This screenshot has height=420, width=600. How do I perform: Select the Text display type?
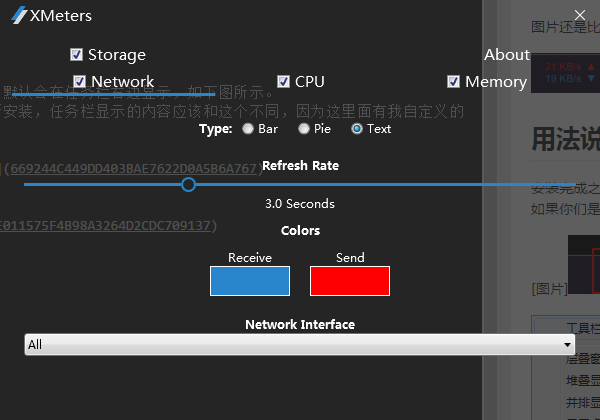click(356, 128)
